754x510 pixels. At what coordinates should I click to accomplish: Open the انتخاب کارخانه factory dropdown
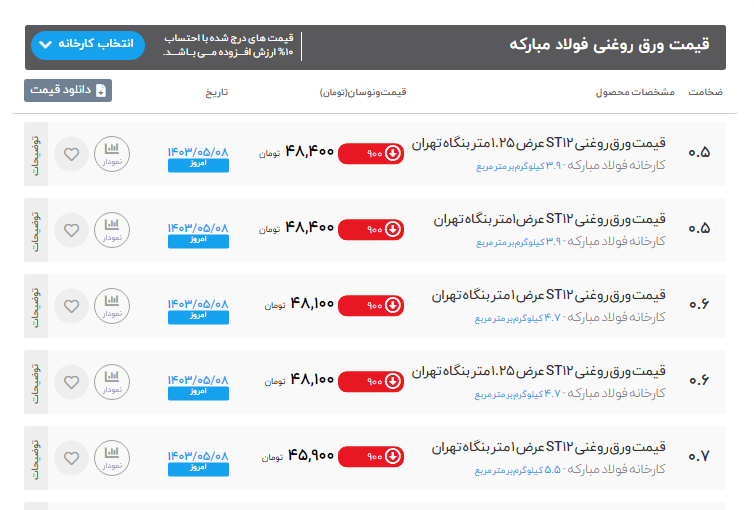(x=88, y=45)
